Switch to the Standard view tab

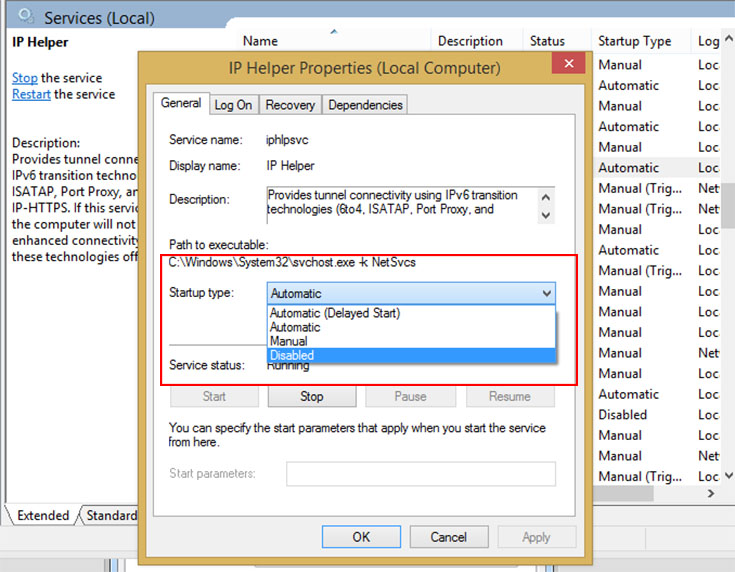111,515
